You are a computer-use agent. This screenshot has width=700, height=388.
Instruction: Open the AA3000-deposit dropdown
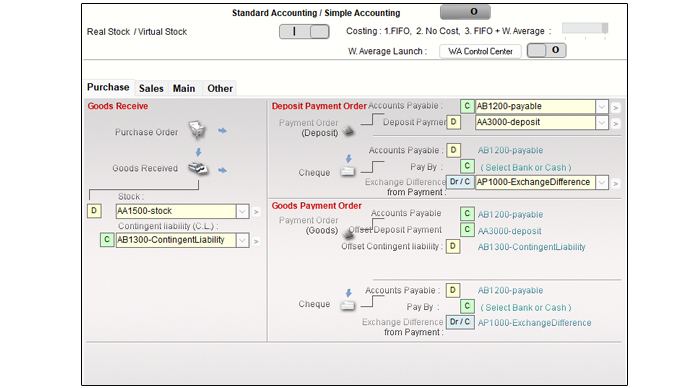tap(602, 122)
